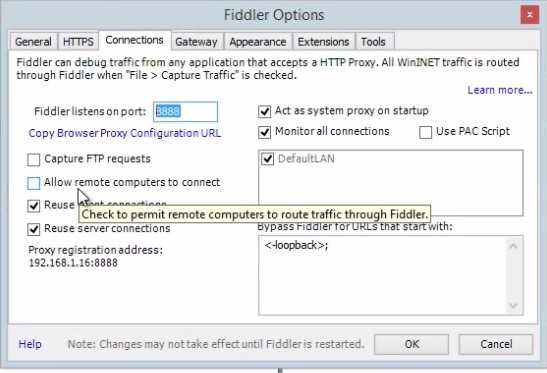This screenshot has height=373, width=547.
Task: Select the Gateway tab
Action: [x=196, y=42]
